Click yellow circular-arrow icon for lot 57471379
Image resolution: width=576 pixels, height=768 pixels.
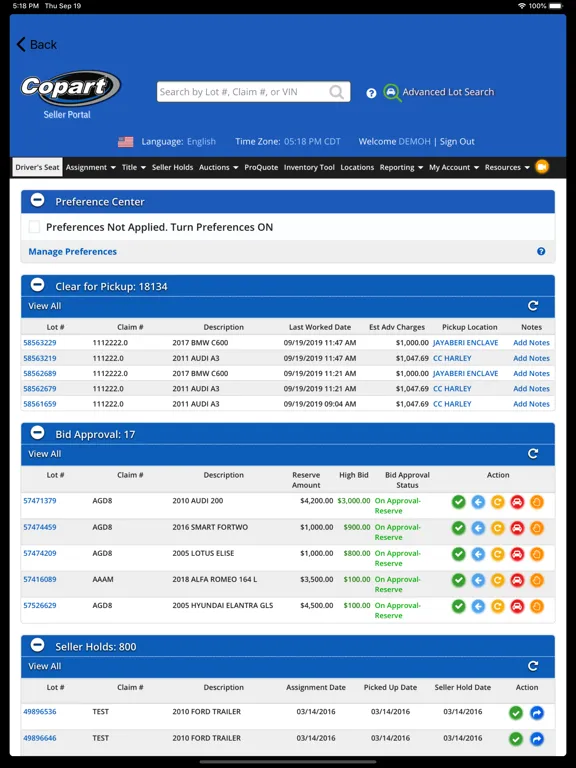(x=498, y=502)
